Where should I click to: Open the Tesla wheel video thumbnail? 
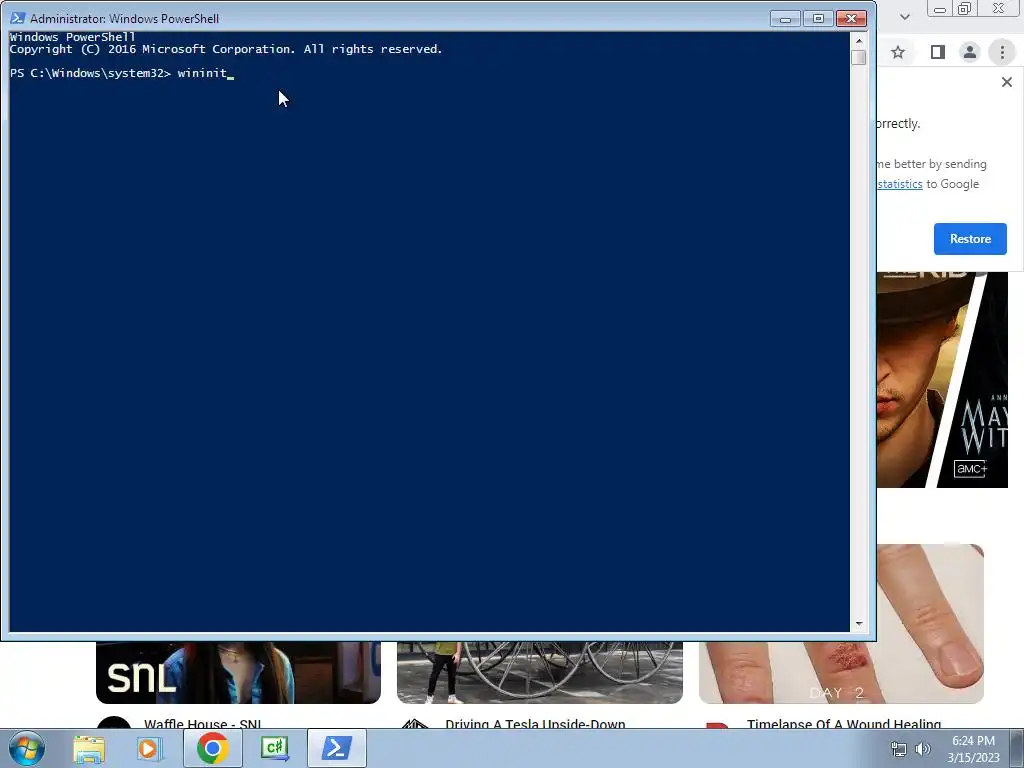coord(539,672)
